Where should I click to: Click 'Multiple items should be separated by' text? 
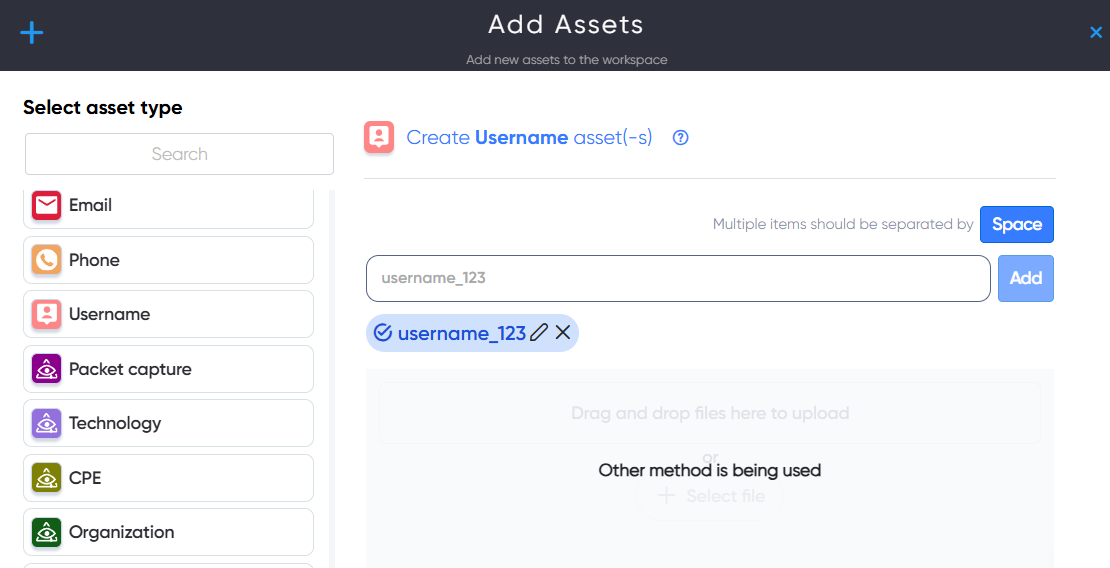tap(843, 225)
